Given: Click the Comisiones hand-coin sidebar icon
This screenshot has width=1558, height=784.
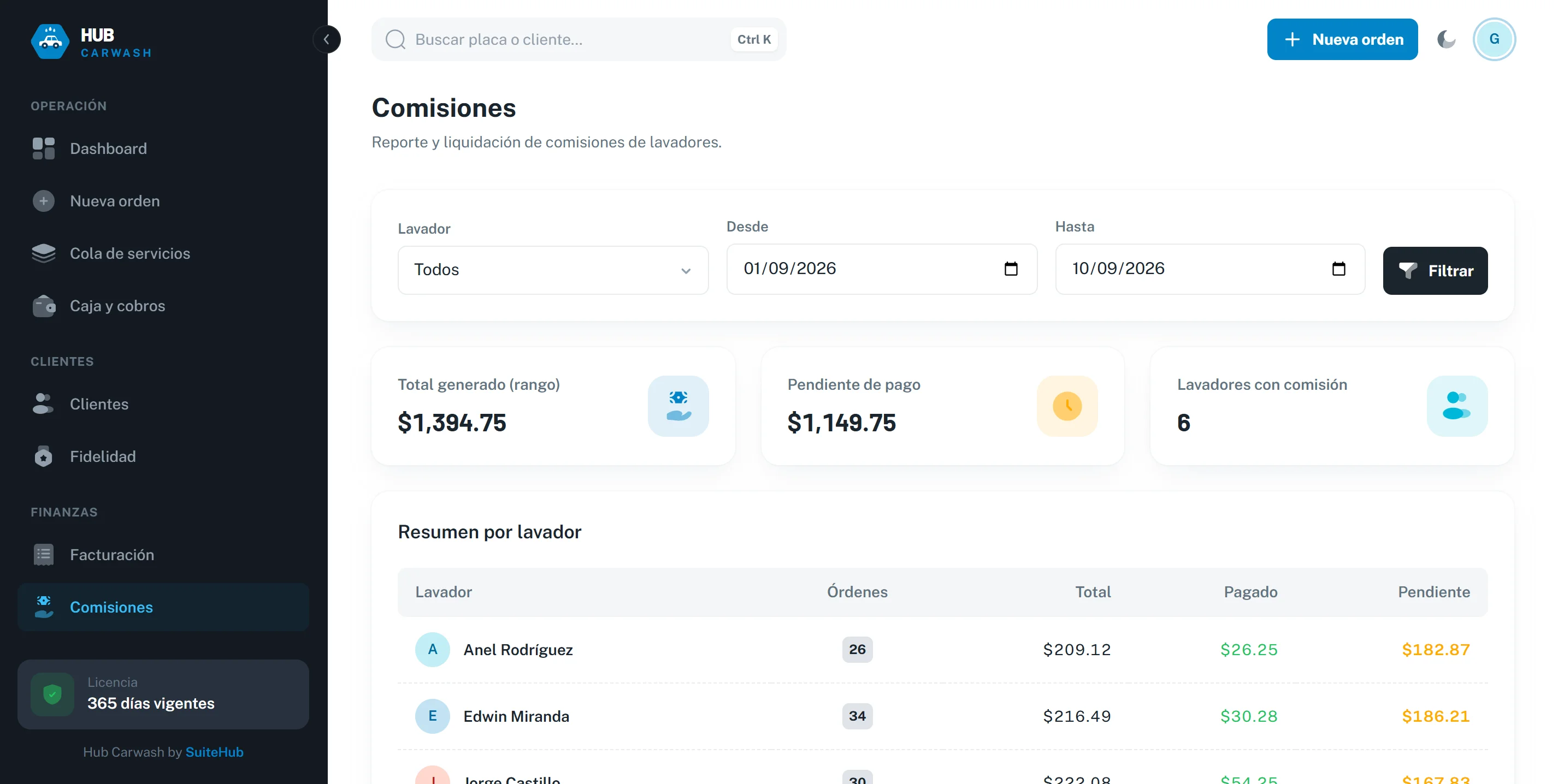Looking at the screenshot, I should tap(44, 607).
